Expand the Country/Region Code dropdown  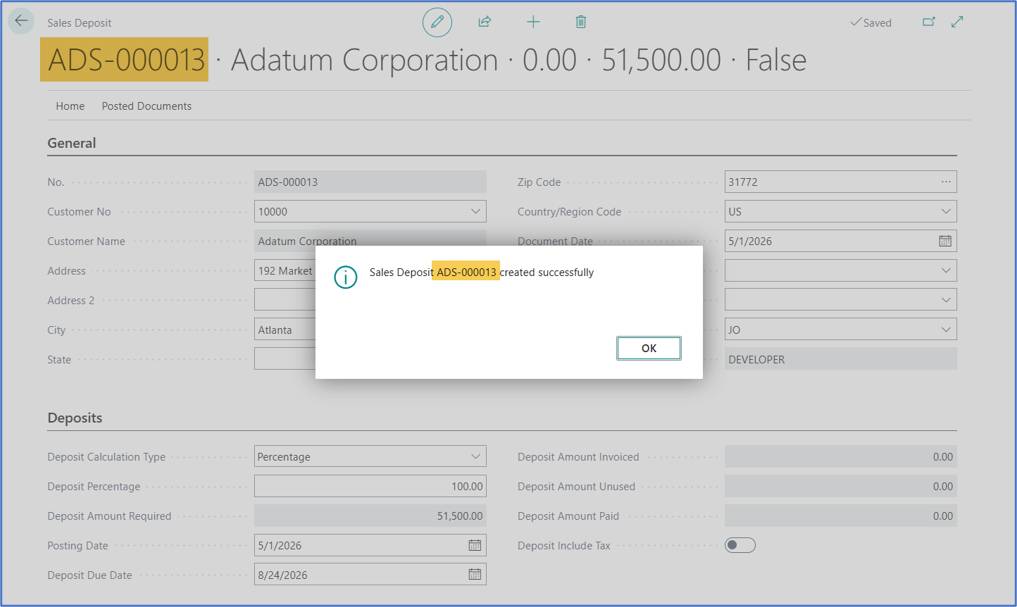[x=946, y=211]
